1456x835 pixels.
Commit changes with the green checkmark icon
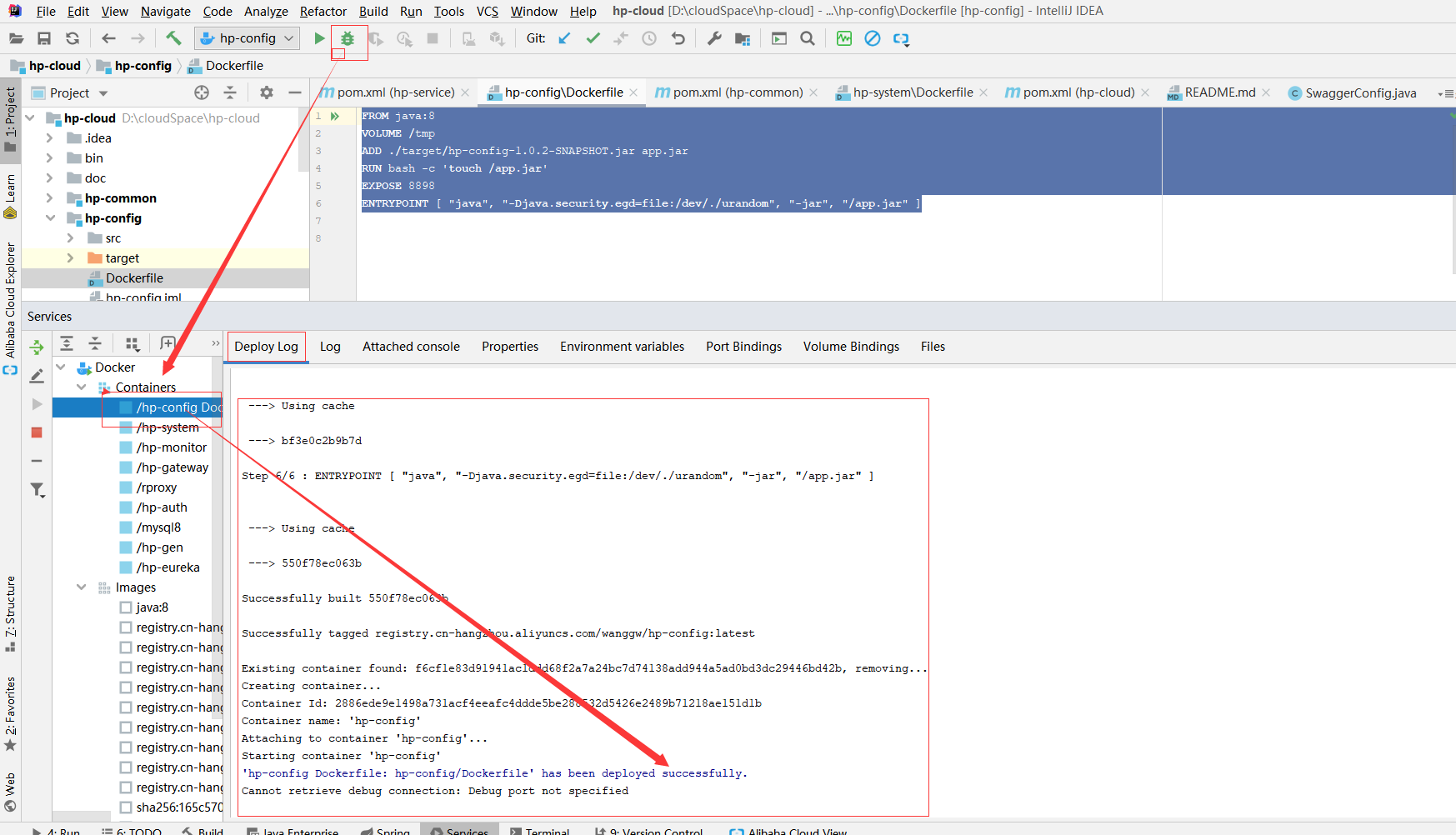(x=593, y=38)
